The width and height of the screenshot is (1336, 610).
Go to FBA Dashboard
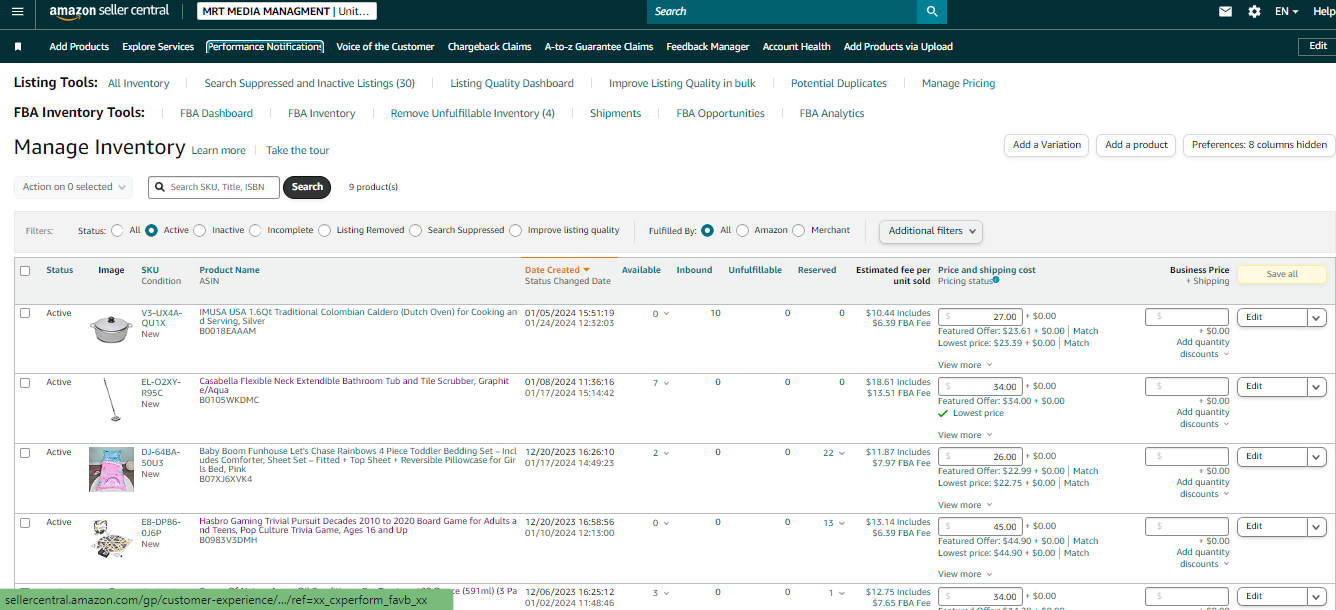[216, 113]
